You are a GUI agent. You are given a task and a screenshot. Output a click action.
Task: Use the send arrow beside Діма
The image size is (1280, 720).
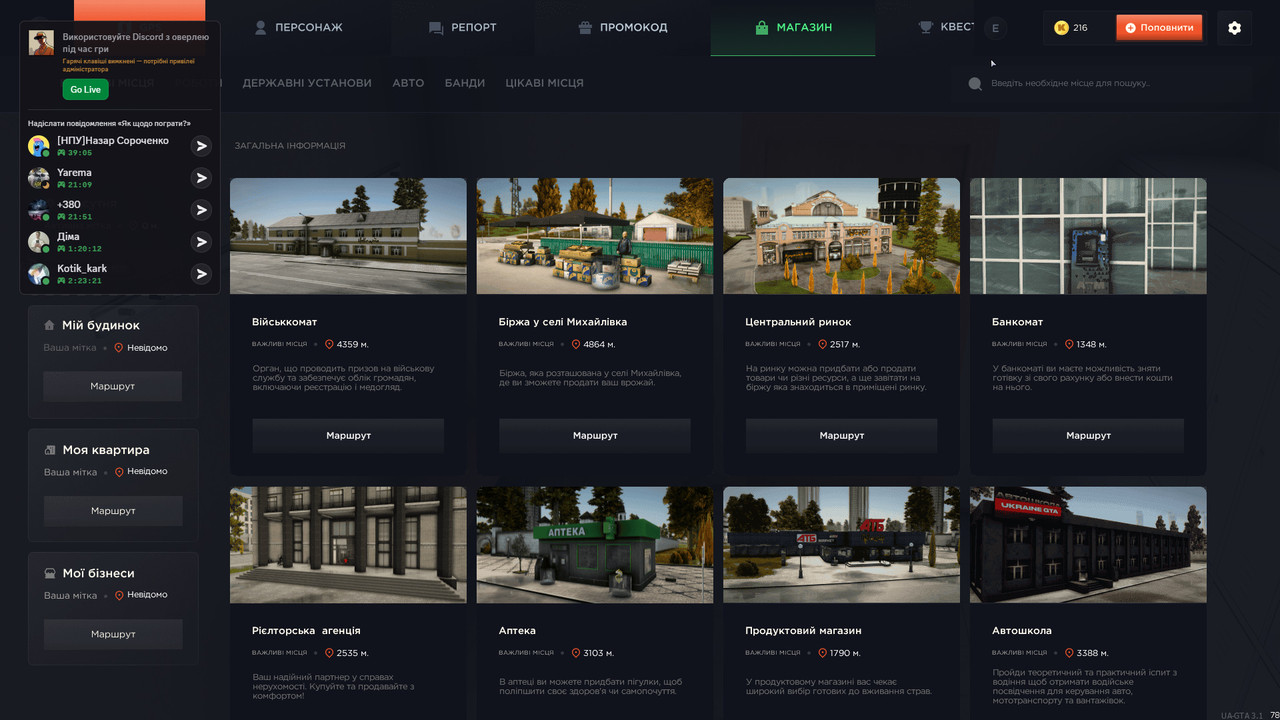pos(201,242)
